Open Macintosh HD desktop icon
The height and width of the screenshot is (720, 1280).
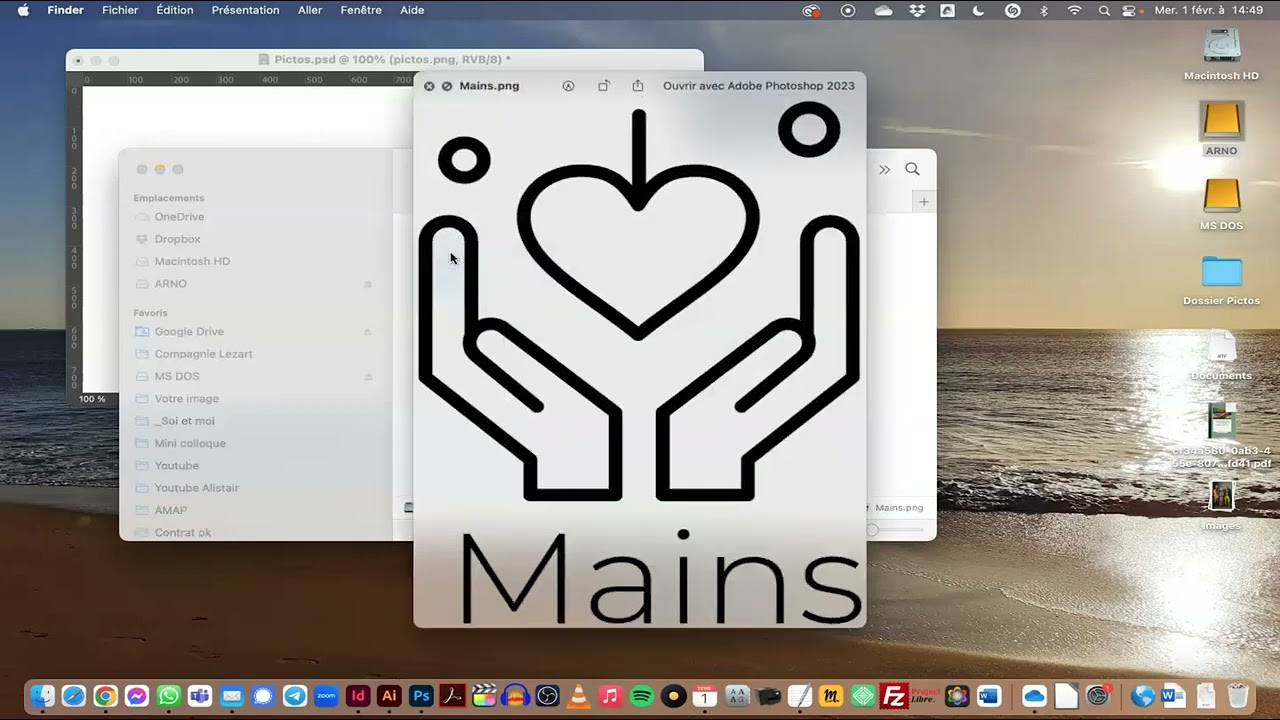(1221, 47)
